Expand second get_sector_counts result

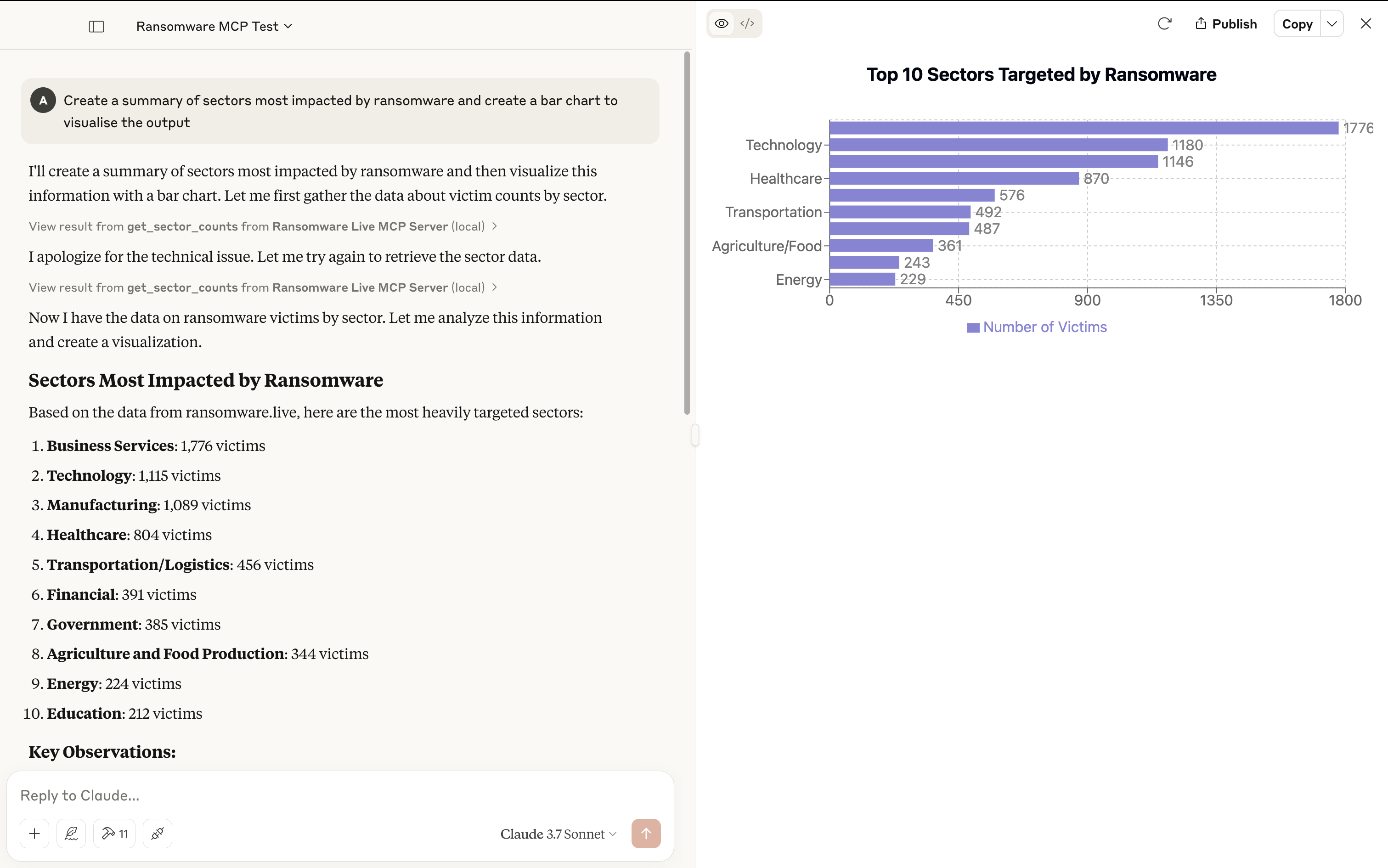click(263, 287)
